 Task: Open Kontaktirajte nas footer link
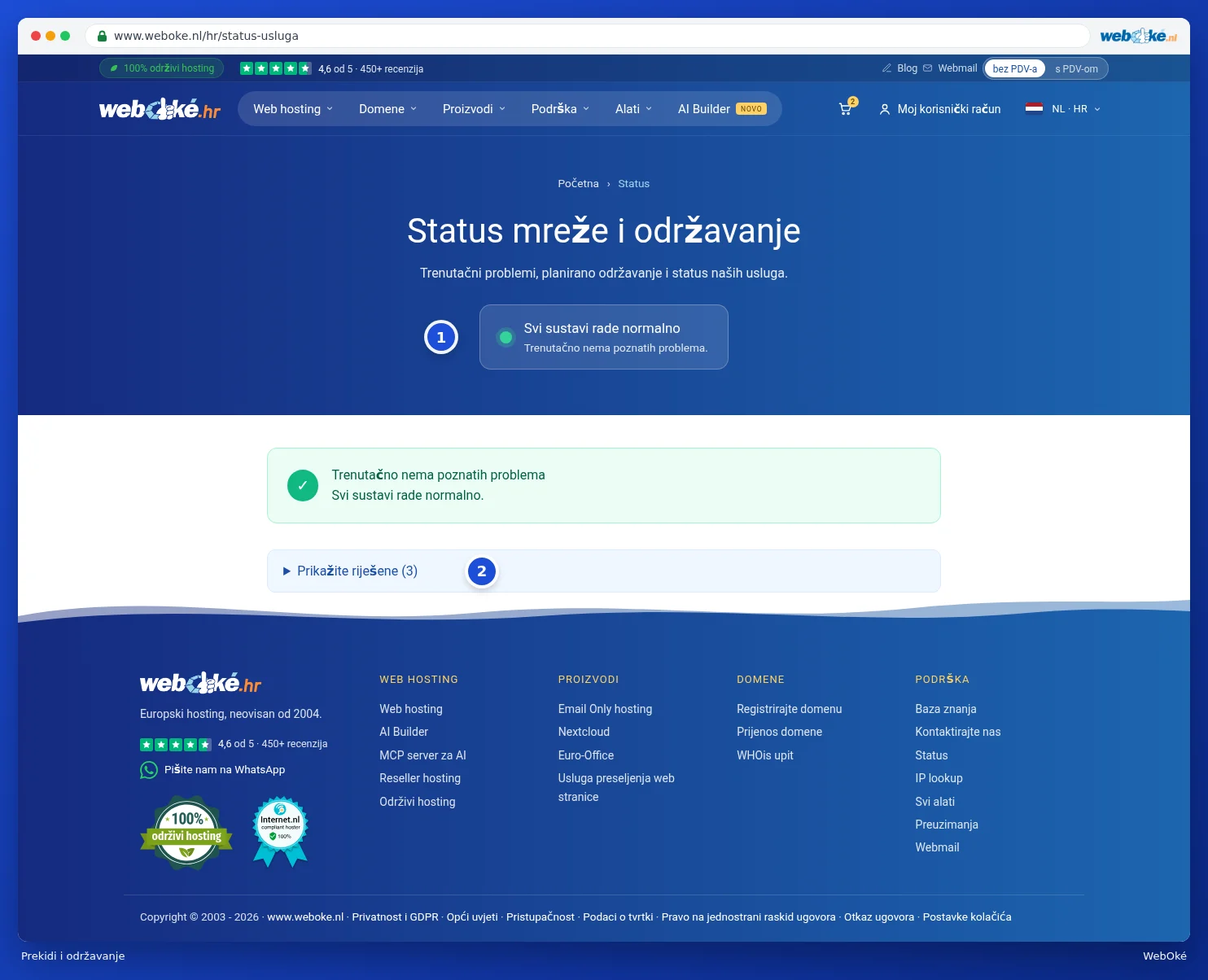click(x=958, y=732)
